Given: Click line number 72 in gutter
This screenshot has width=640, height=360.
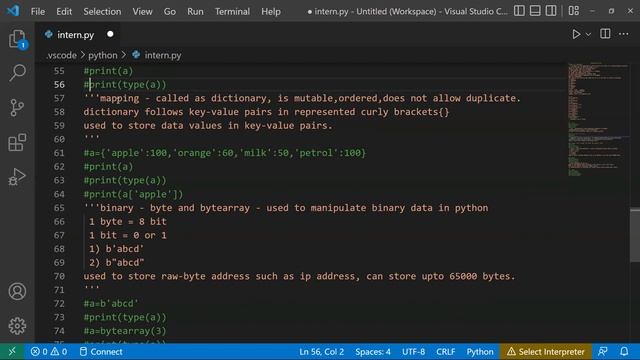Looking at the screenshot, I should (x=59, y=303).
